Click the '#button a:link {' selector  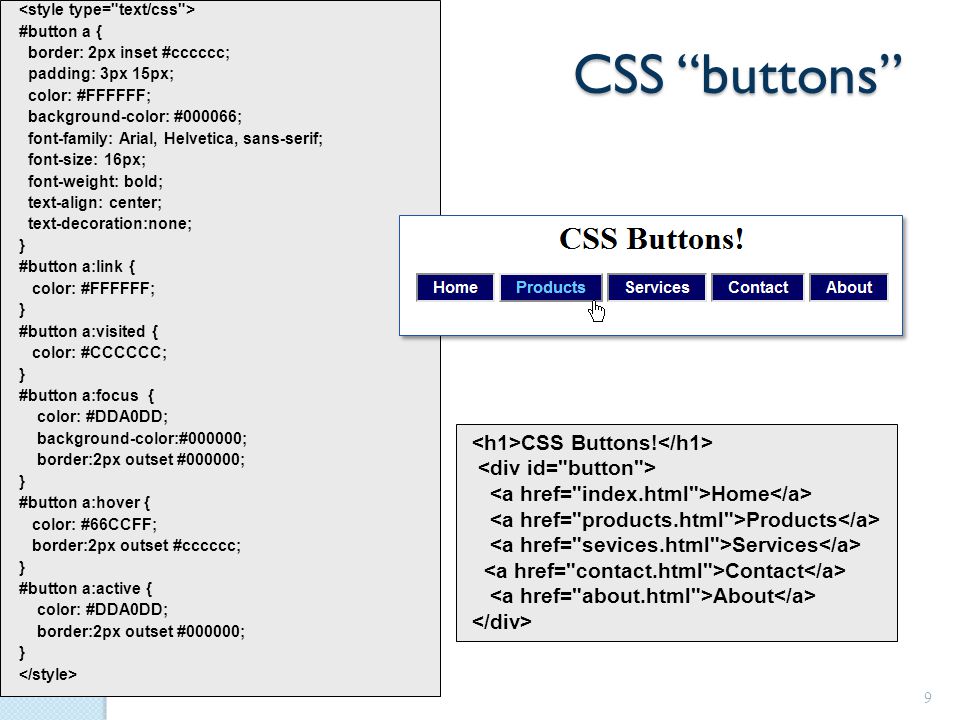[77, 267]
